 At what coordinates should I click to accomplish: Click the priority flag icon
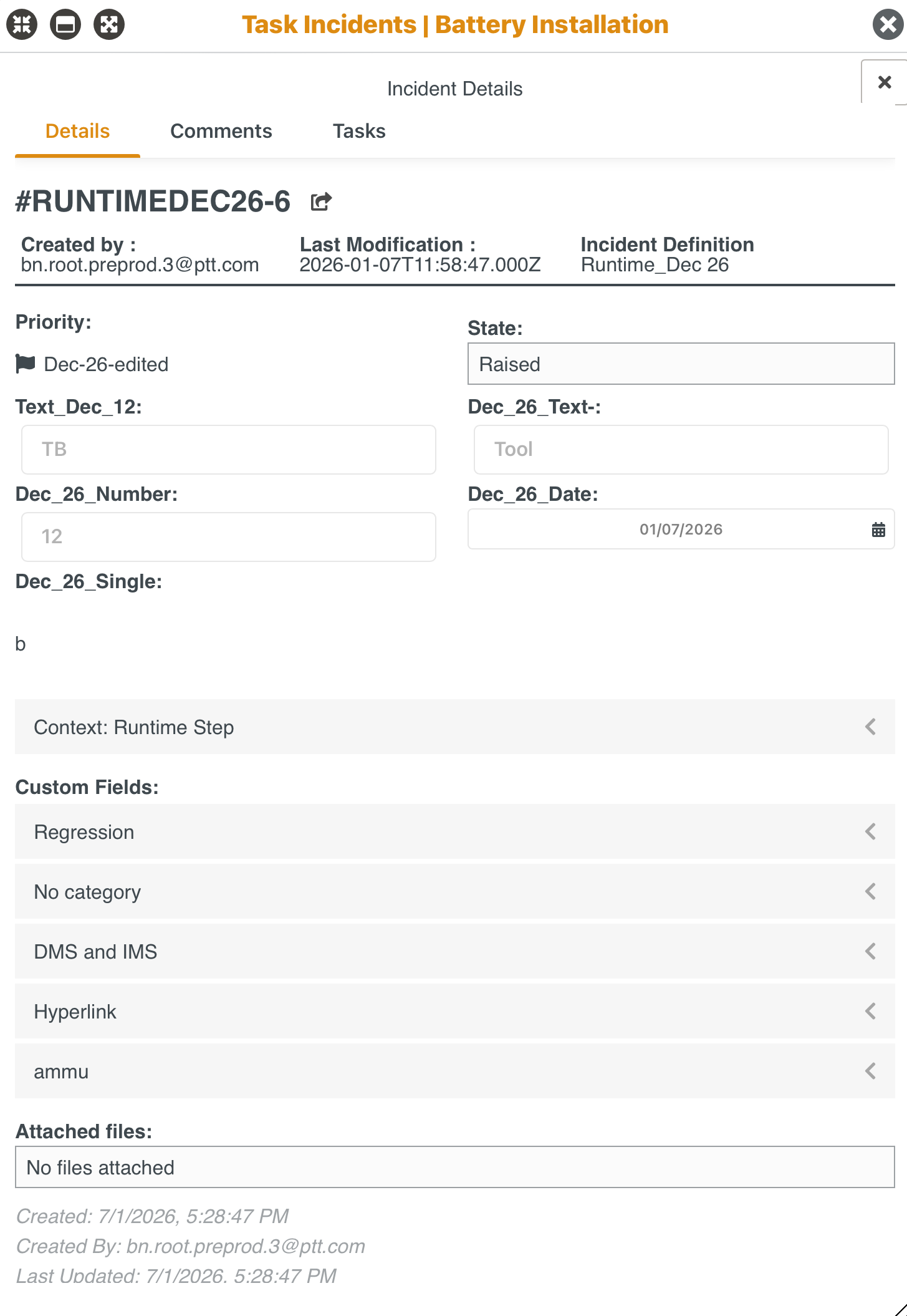(x=26, y=364)
